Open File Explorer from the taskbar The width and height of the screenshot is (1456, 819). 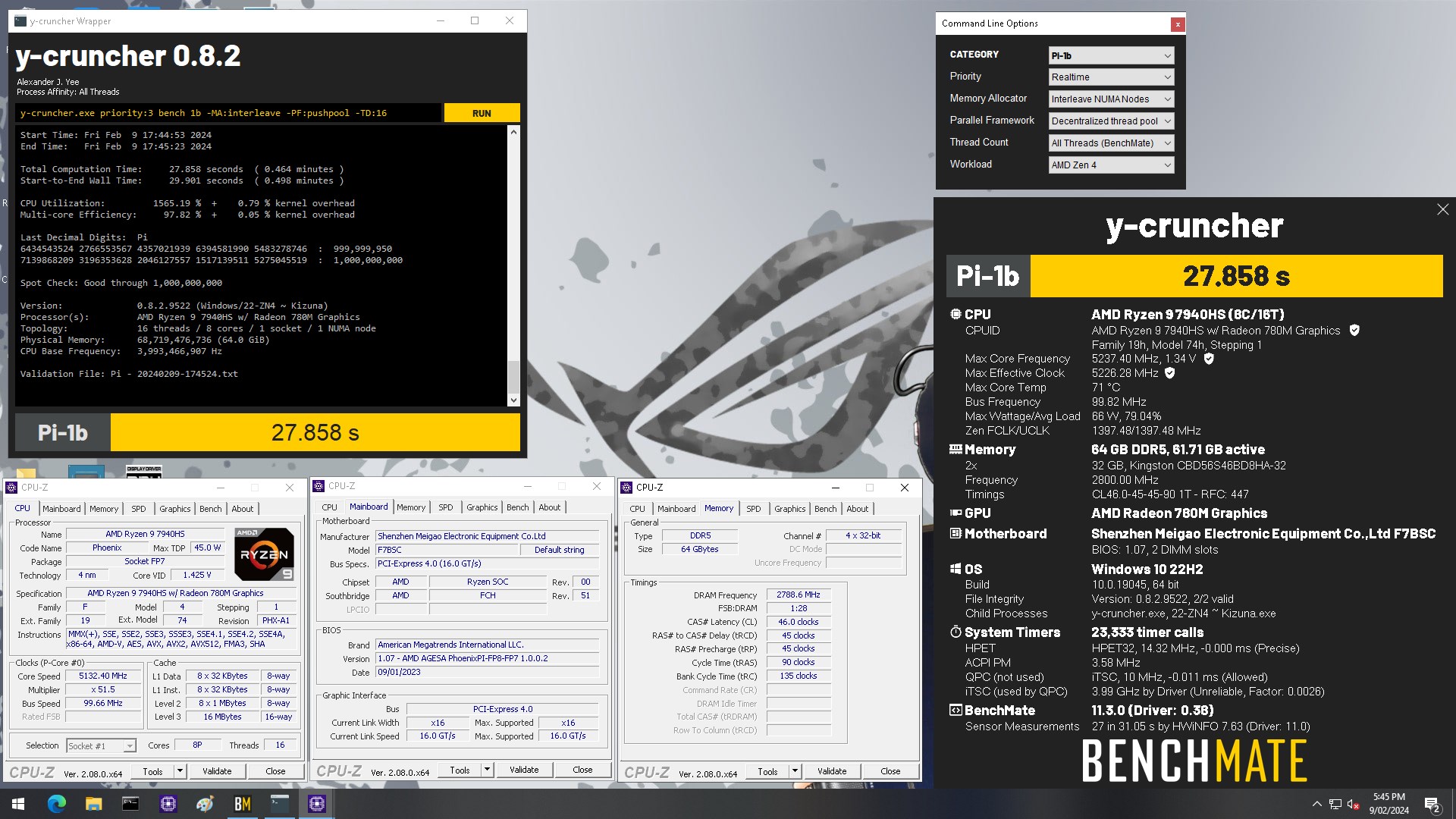click(x=93, y=804)
